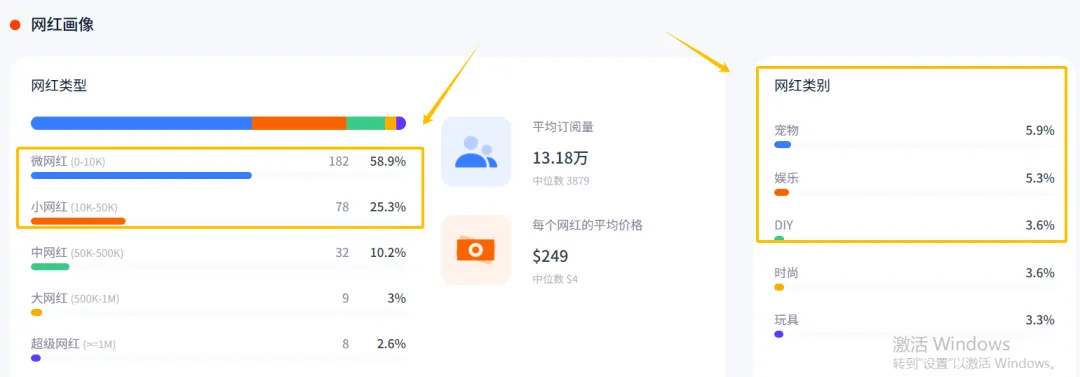Select the green segment of stacked bar

pyautogui.click(x=366, y=123)
